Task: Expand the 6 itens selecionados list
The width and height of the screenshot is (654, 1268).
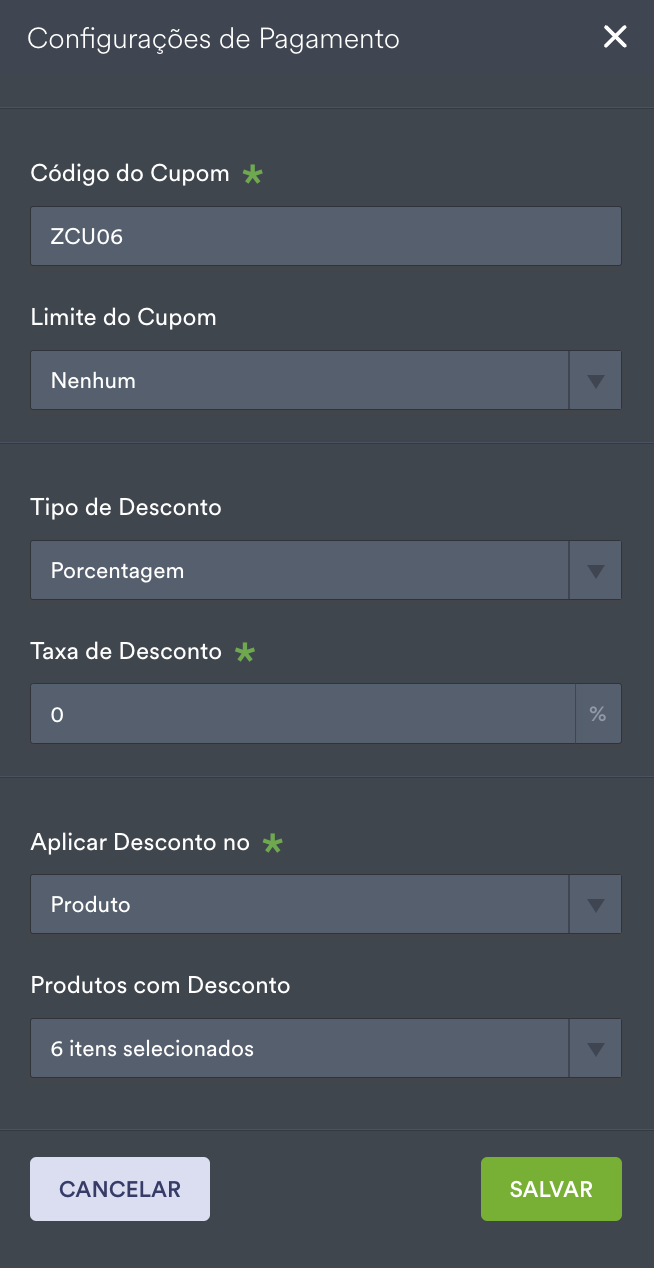Action: (x=299, y=1049)
